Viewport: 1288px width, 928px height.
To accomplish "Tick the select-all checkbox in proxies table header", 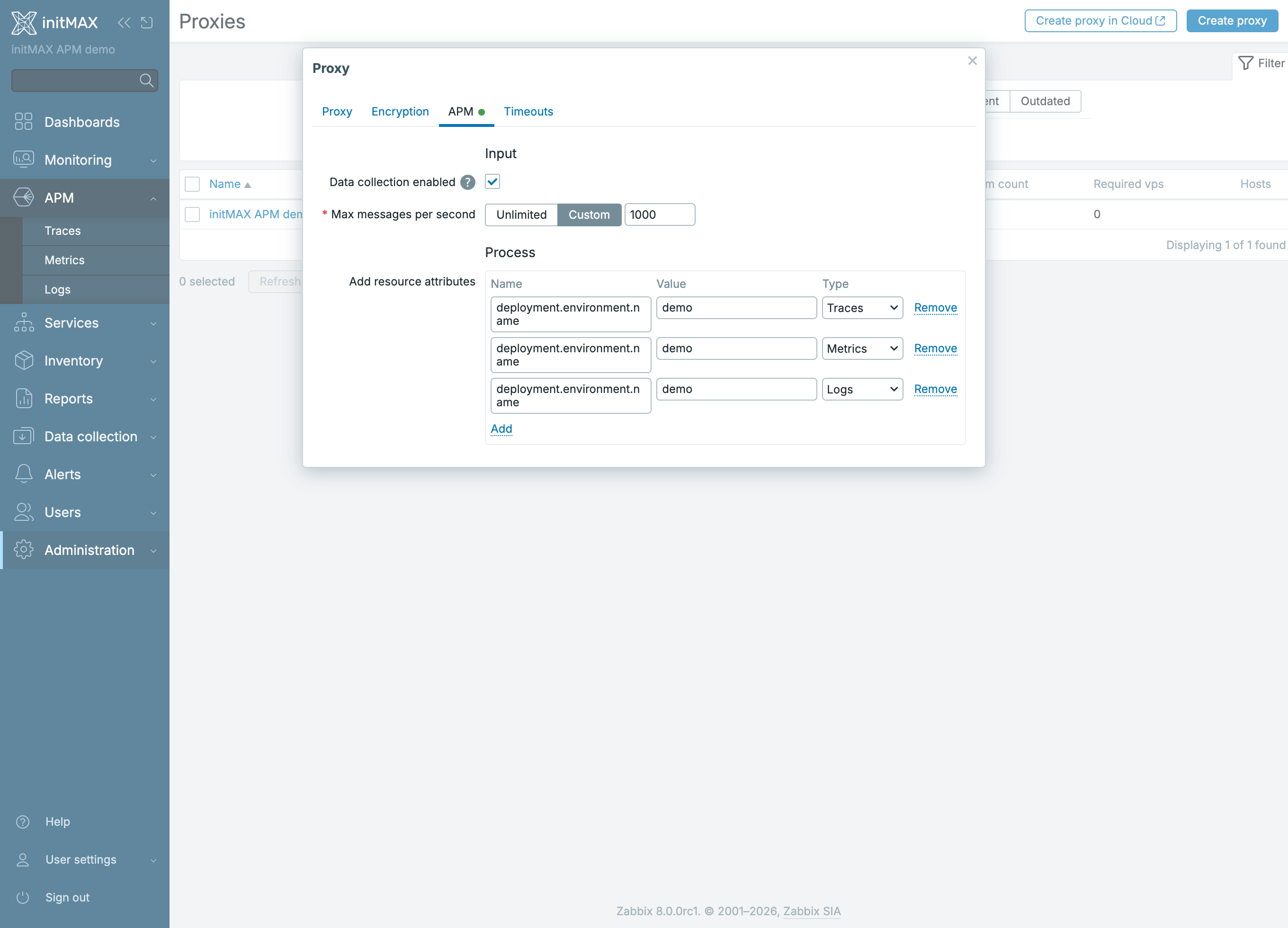I will click(193, 184).
